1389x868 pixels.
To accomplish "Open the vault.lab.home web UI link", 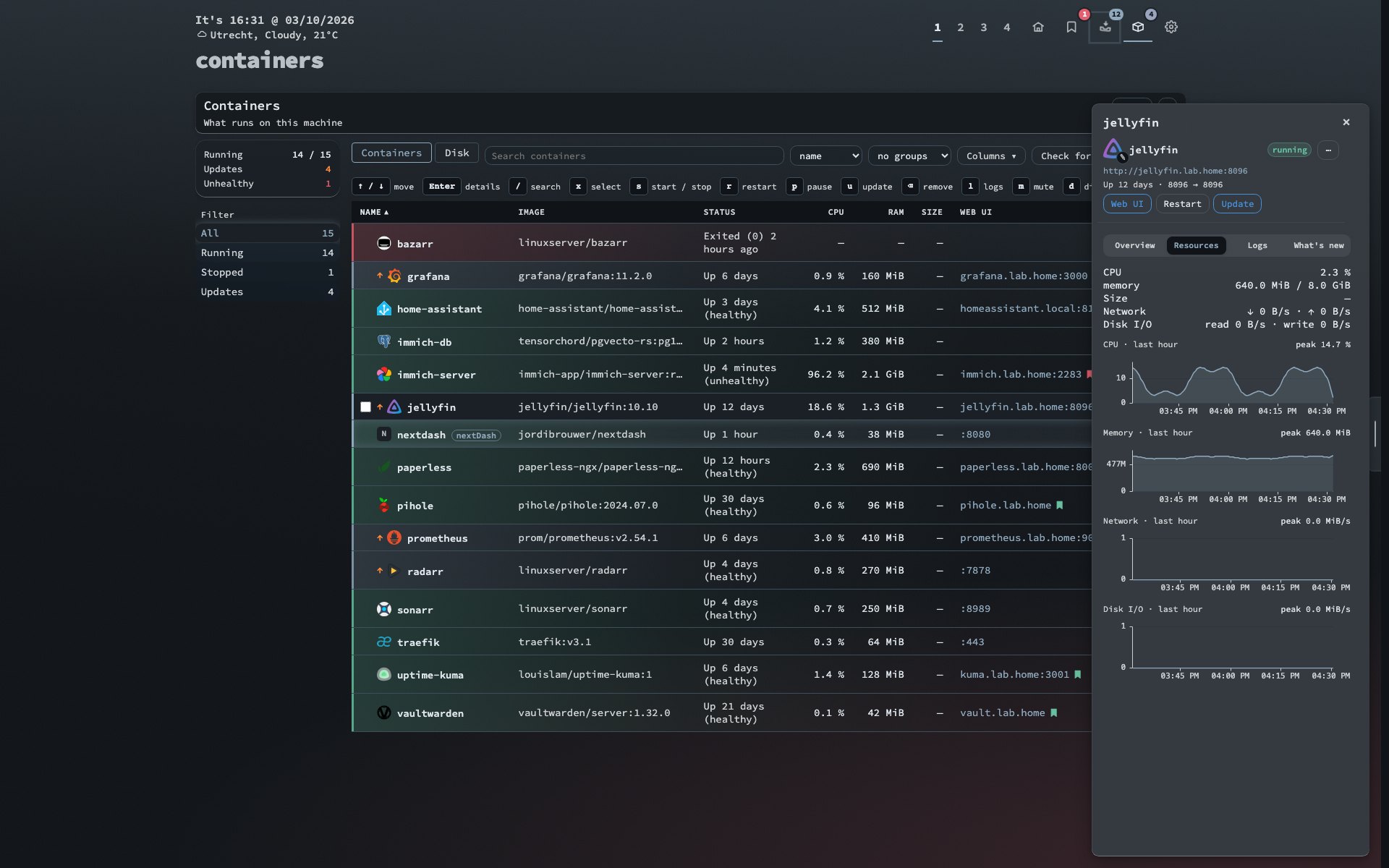I will coord(1002,712).
